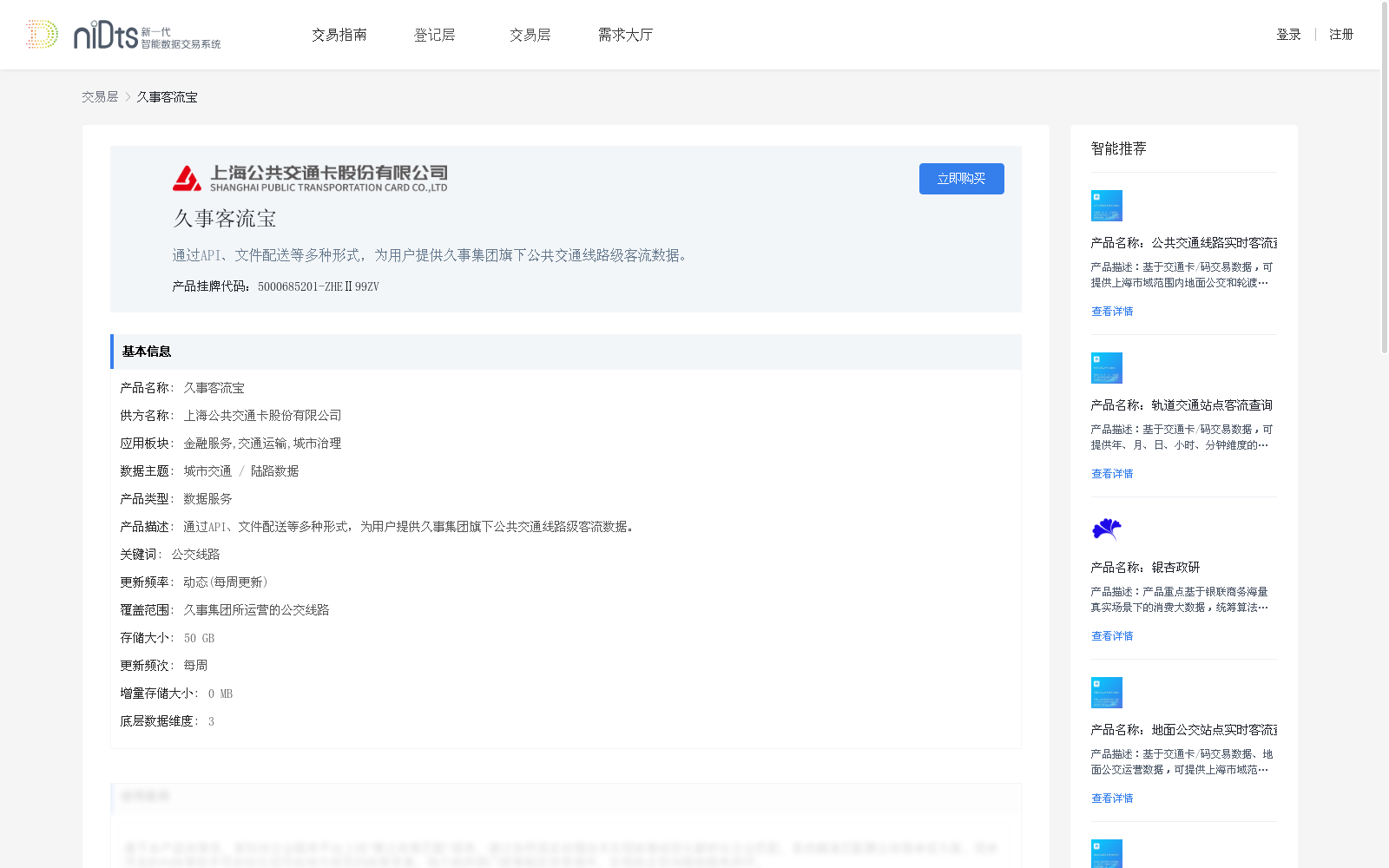Click 产品名称：地面公交站点实时客流 title
This screenshot has height=868, width=1389.
[x=1184, y=730]
